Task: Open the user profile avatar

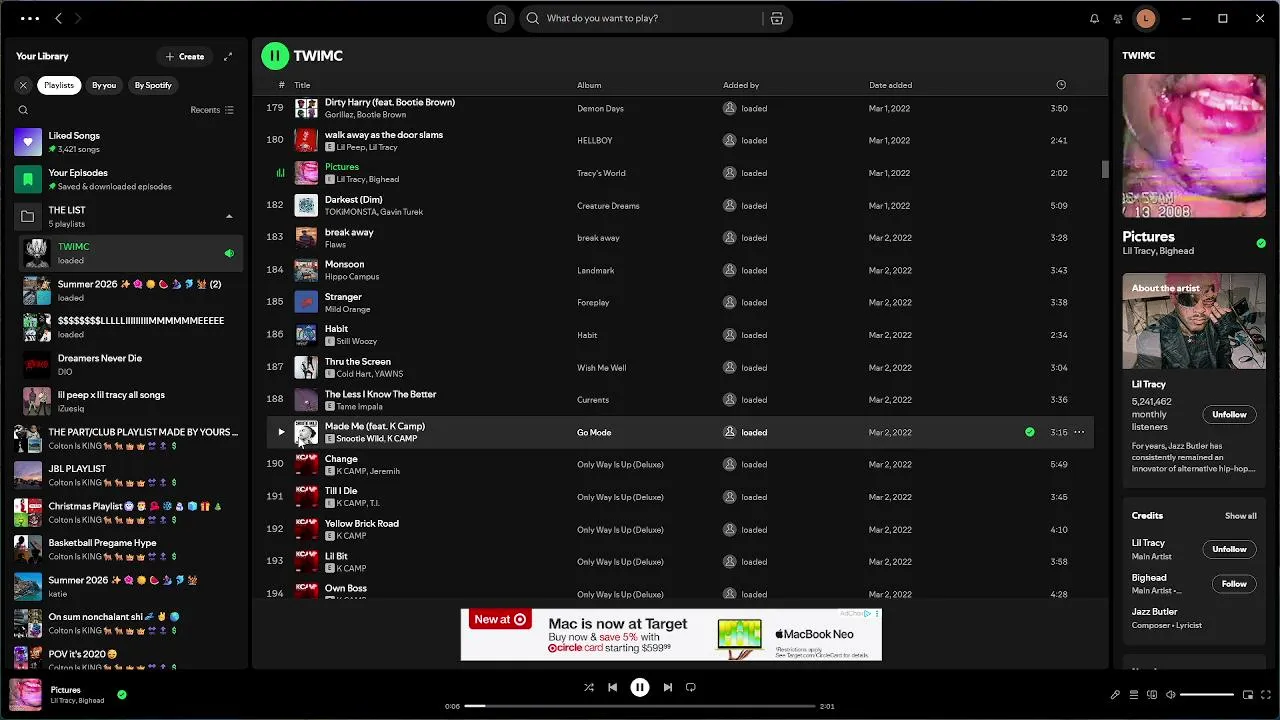Action: (1146, 18)
